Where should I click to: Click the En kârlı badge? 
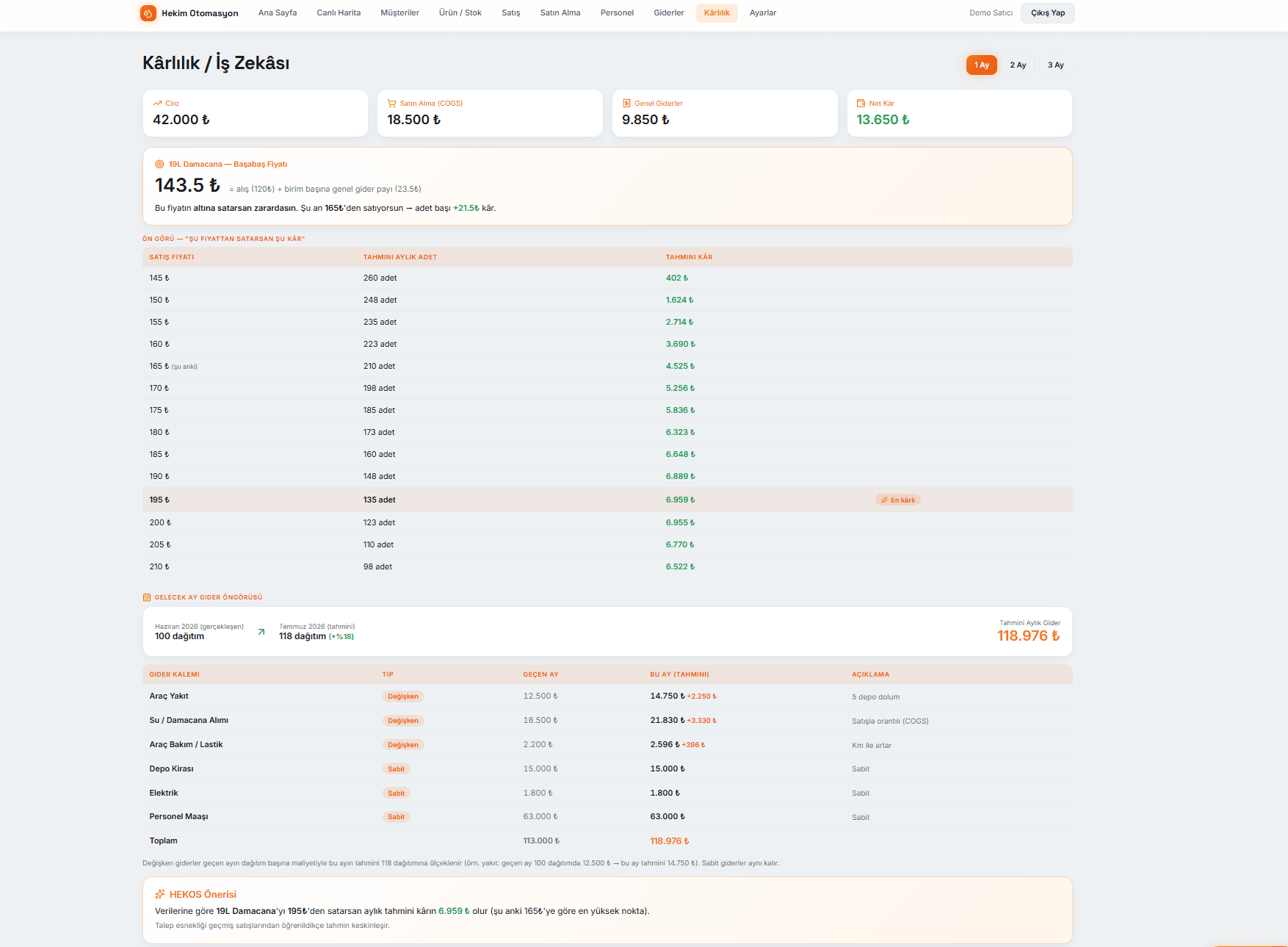[897, 500]
